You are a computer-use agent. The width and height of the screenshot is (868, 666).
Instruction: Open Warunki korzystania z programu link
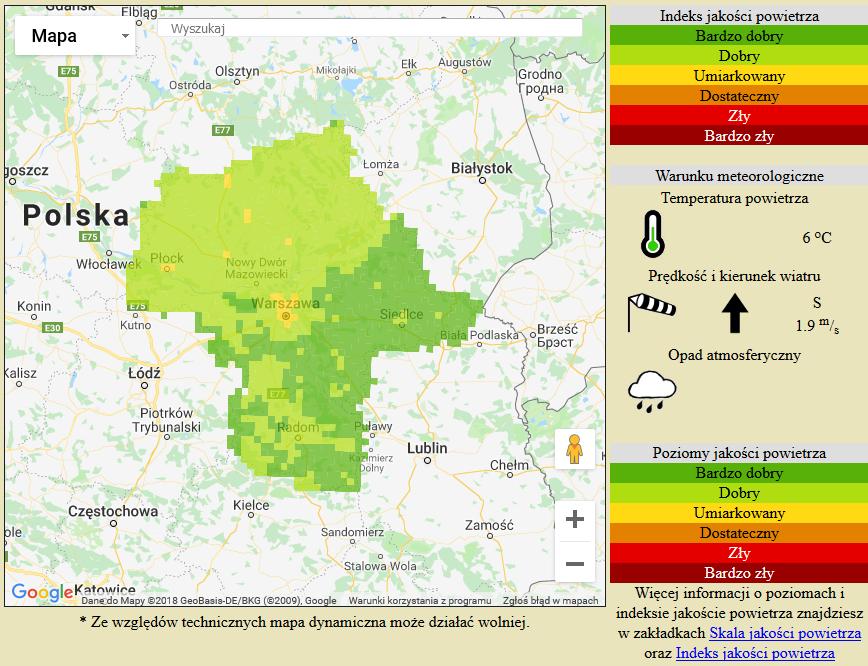[x=420, y=601]
